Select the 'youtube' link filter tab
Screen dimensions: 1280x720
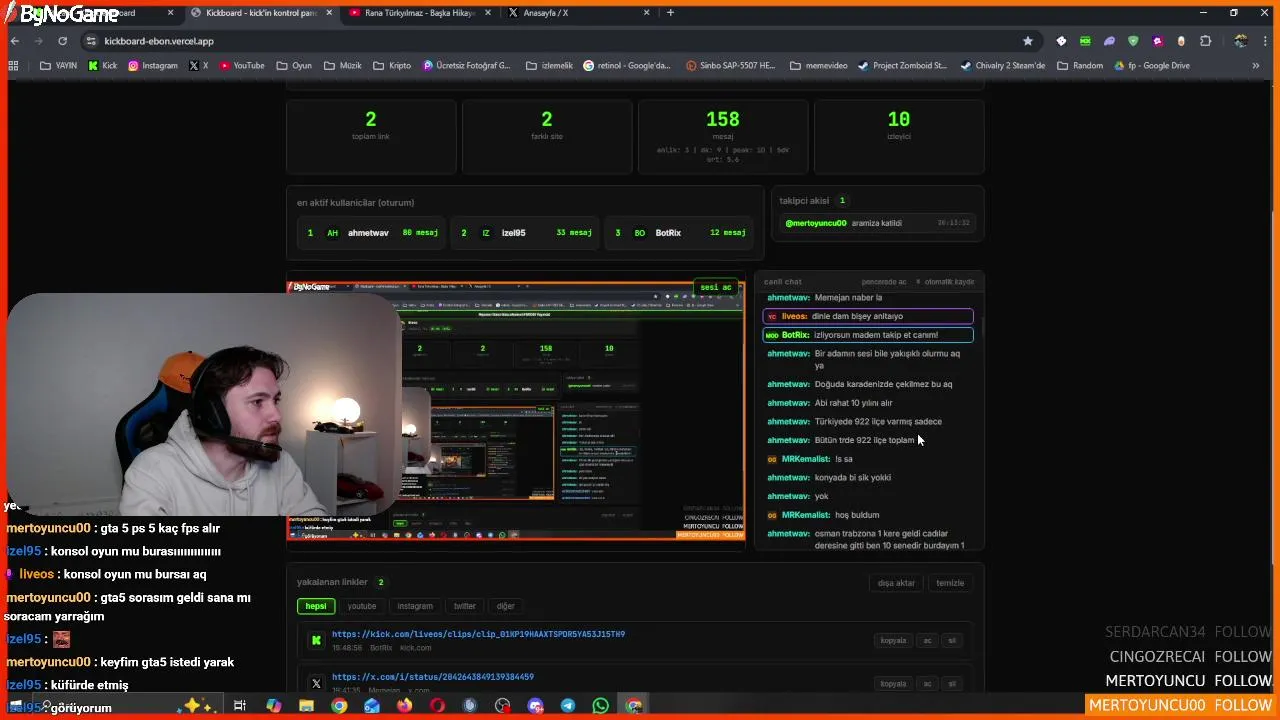tap(362, 606)
